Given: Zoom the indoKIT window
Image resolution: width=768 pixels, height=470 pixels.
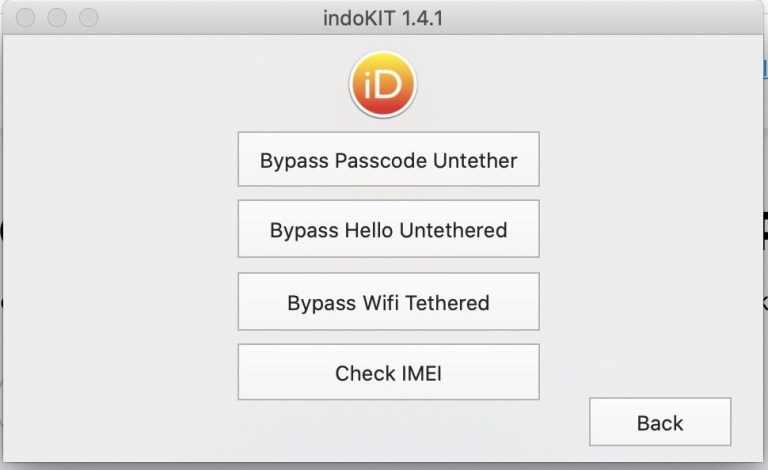Looking at the screenshot, I should 89,18.
